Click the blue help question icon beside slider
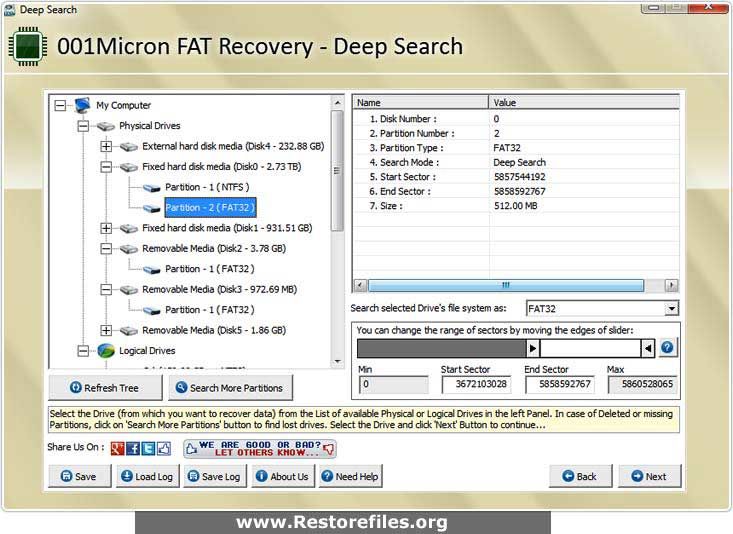The image size is (733, 534). pos(667,347)
